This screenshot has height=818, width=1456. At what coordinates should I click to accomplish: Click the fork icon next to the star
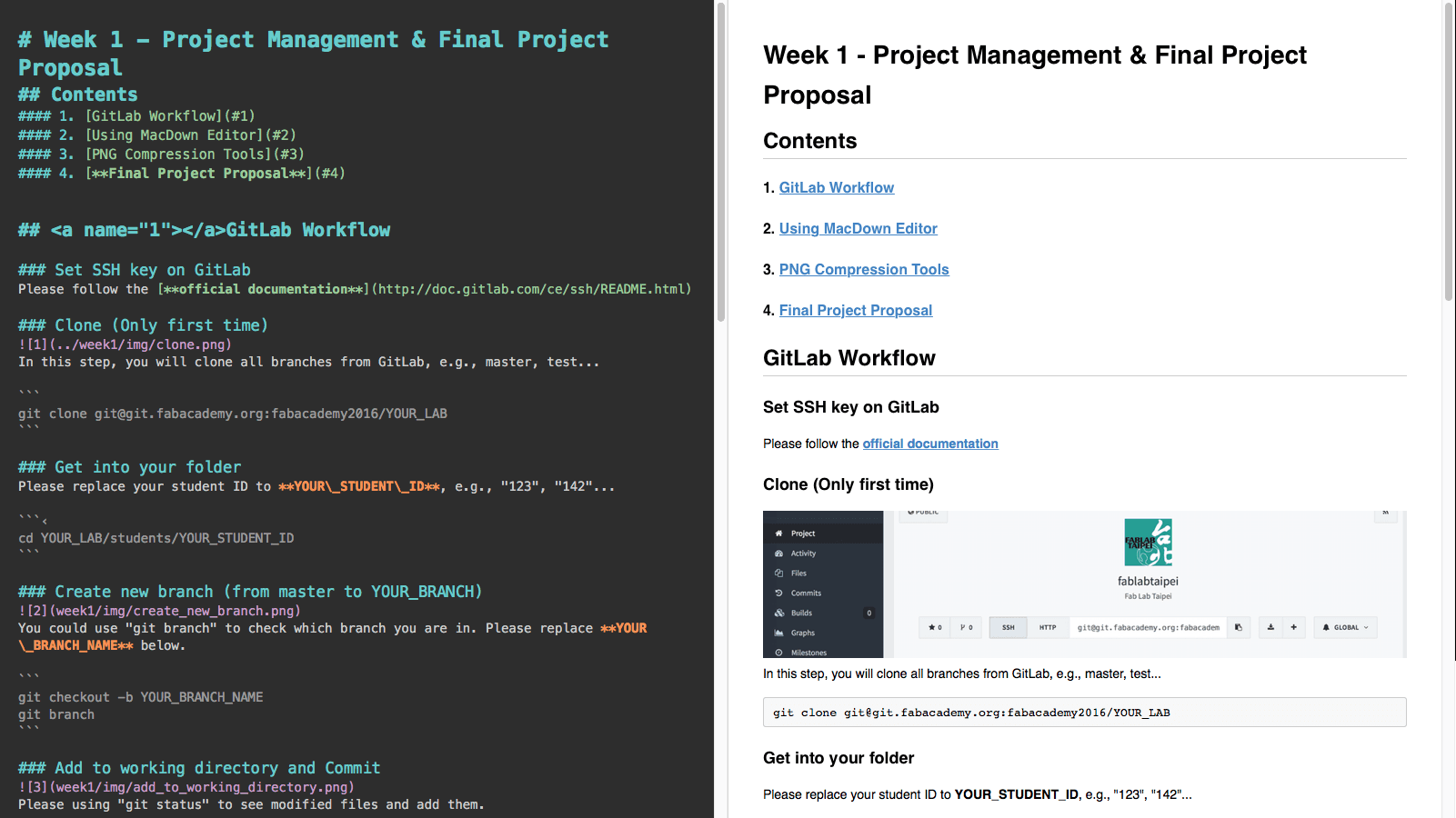click(x=962, y=627)
